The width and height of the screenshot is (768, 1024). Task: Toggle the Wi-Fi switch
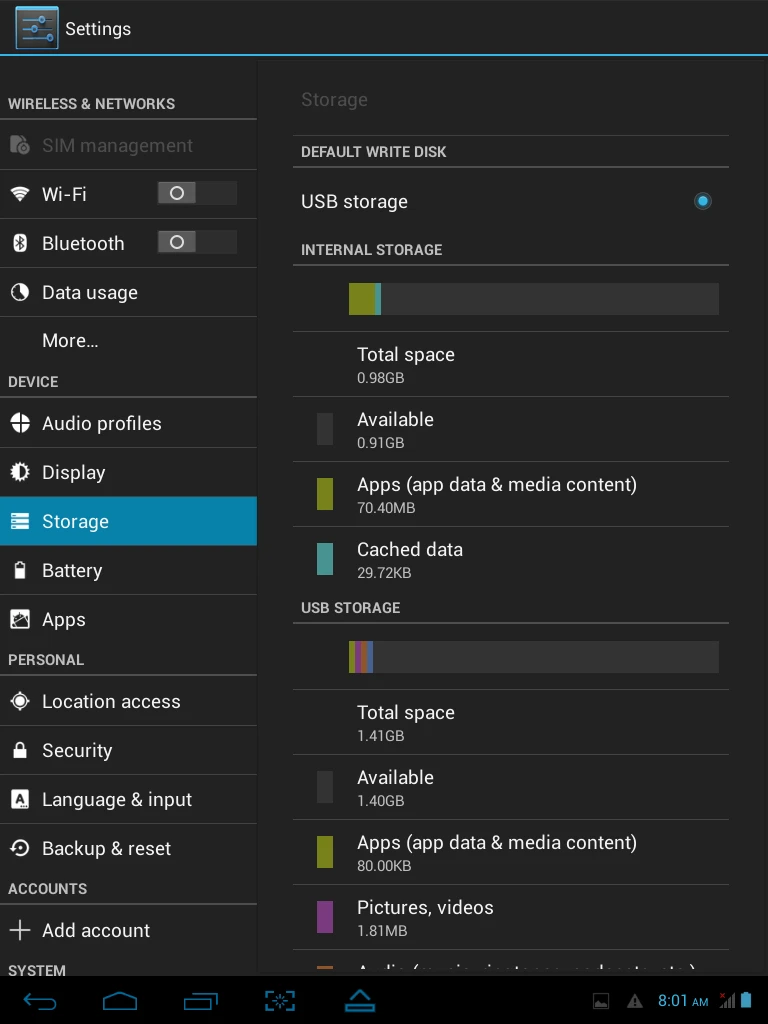click(x=197, y=193)
